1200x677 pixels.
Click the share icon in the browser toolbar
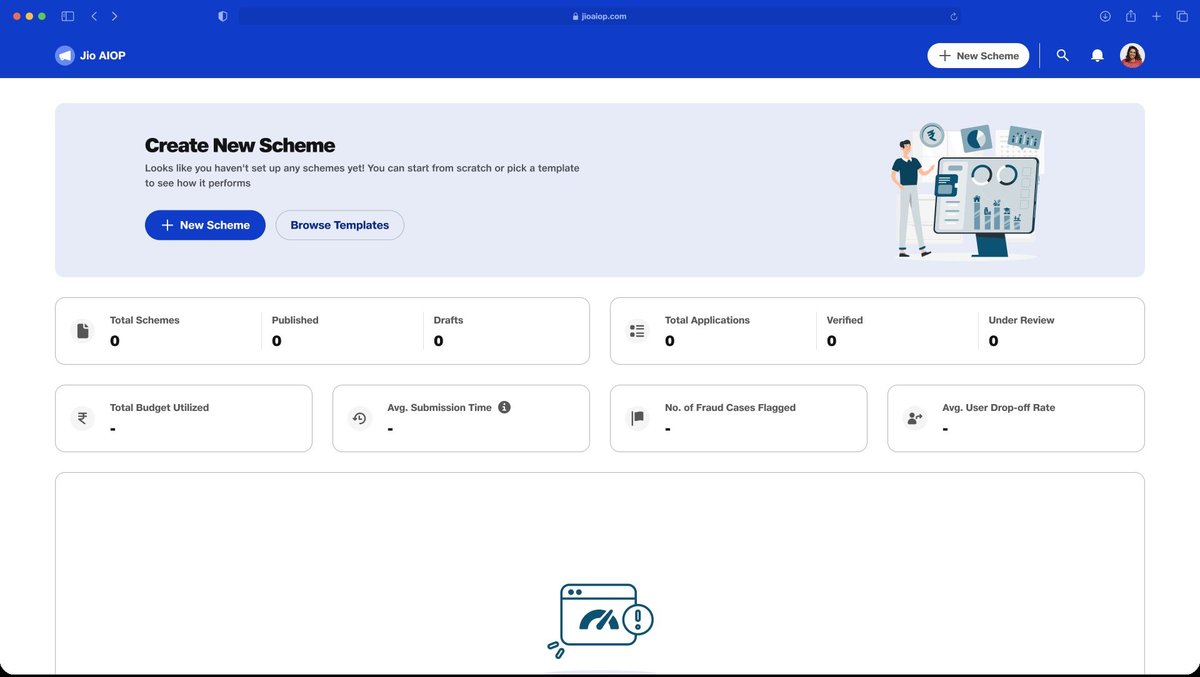pyautogui.click(x=1131, y=16)
